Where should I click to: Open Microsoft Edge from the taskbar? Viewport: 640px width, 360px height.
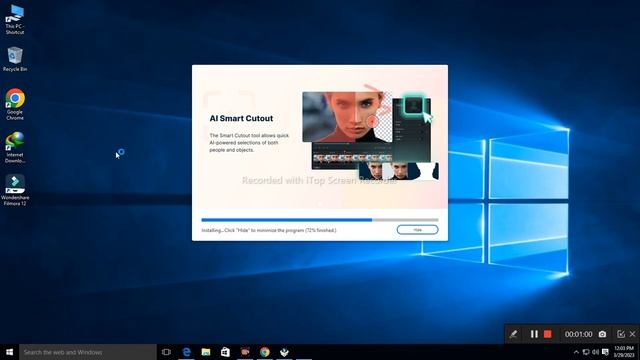(x=186, y=352)
